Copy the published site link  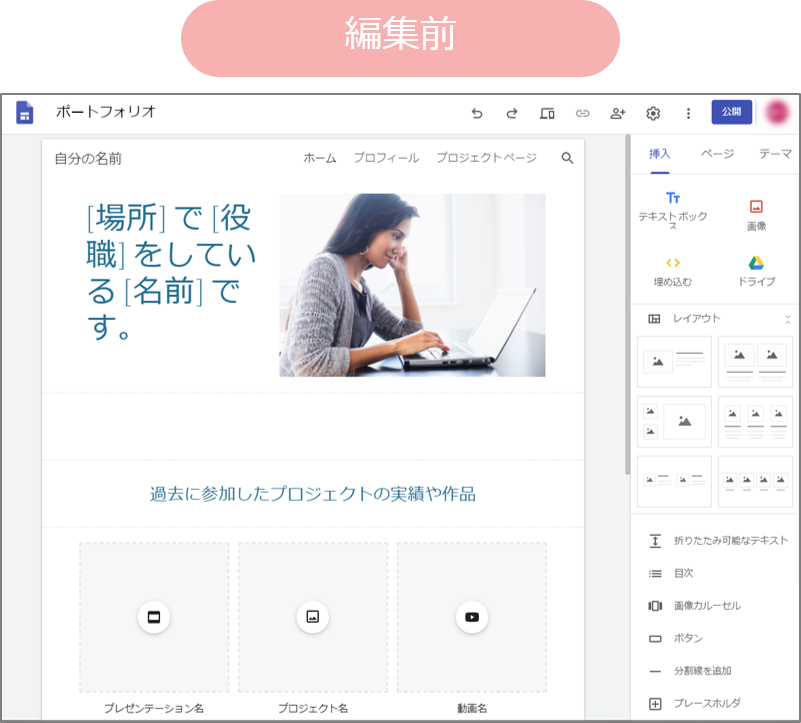click(582, 113)
